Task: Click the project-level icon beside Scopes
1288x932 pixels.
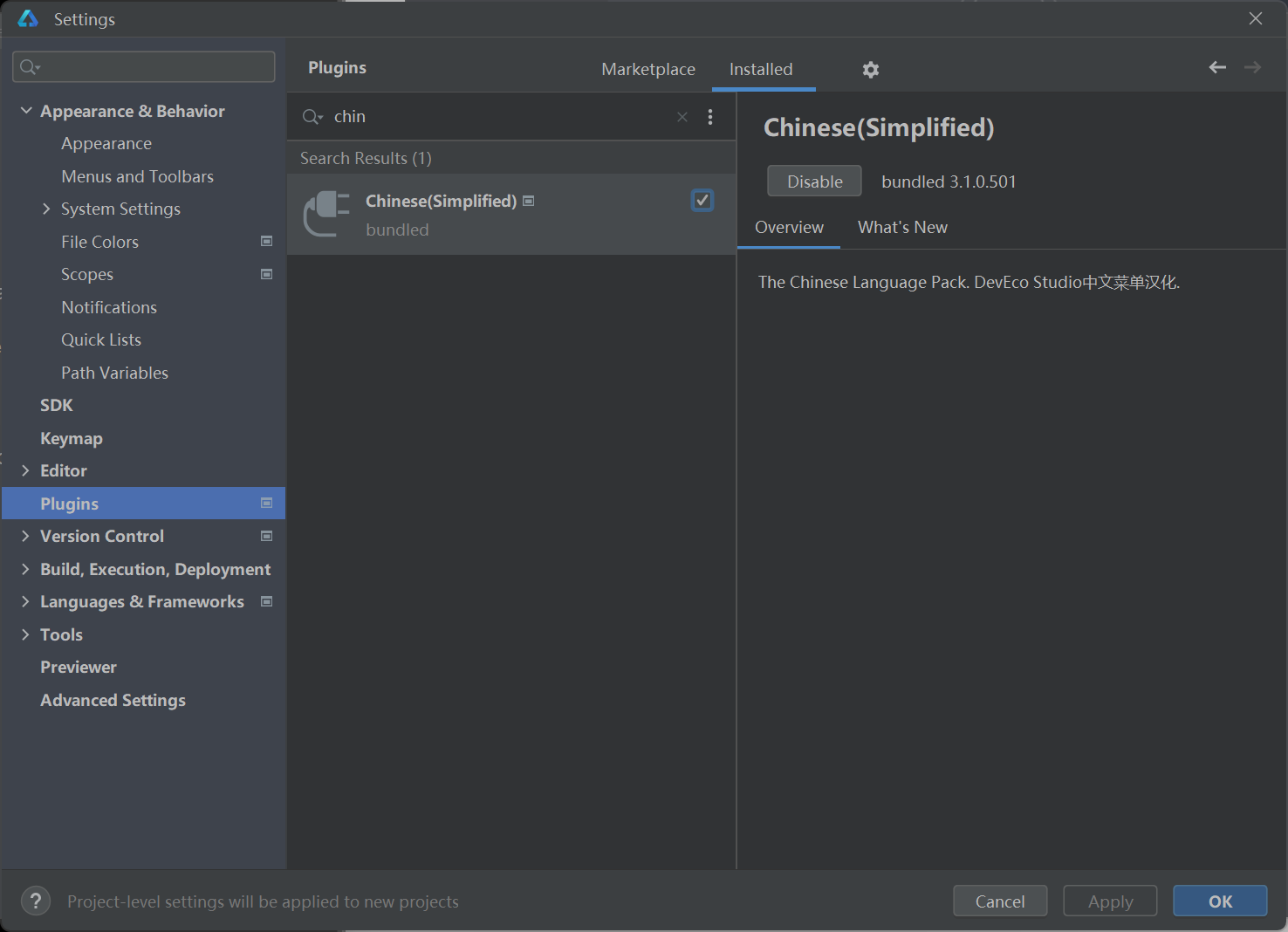Action: (267, 274)
